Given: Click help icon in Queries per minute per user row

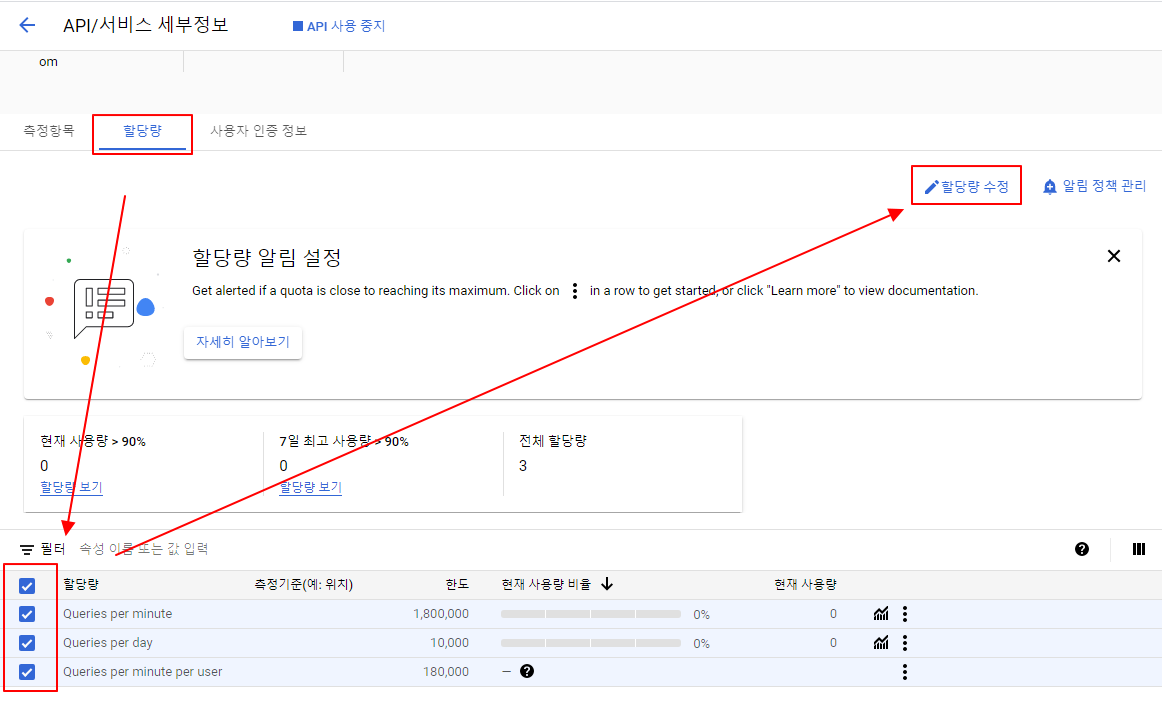Looking at the screenshot, I should tap(527, 671).
